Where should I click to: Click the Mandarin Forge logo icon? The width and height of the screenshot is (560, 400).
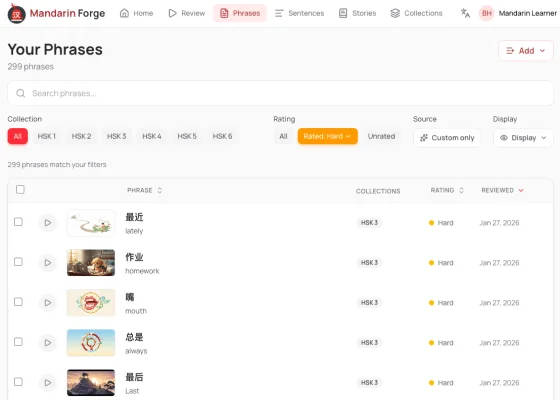tap(16, 14)
